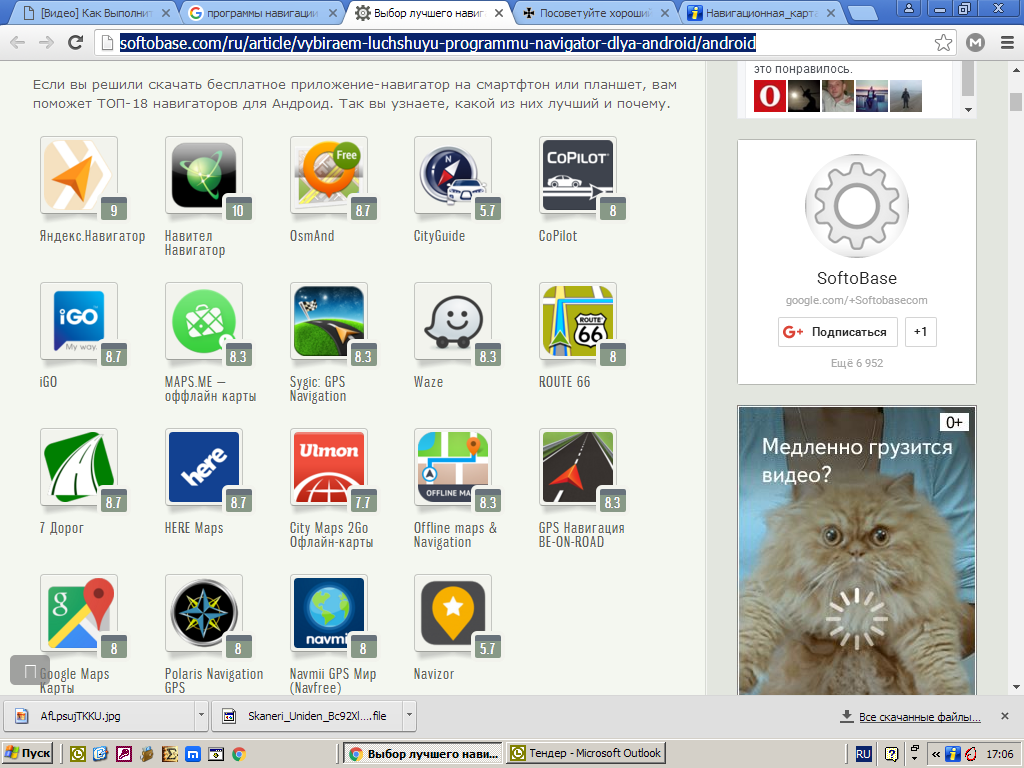The height and width of the screenshot is (768, 1024).
Task: Open the Яндекс.Навигатор text link
Action: tap(92, 236)
